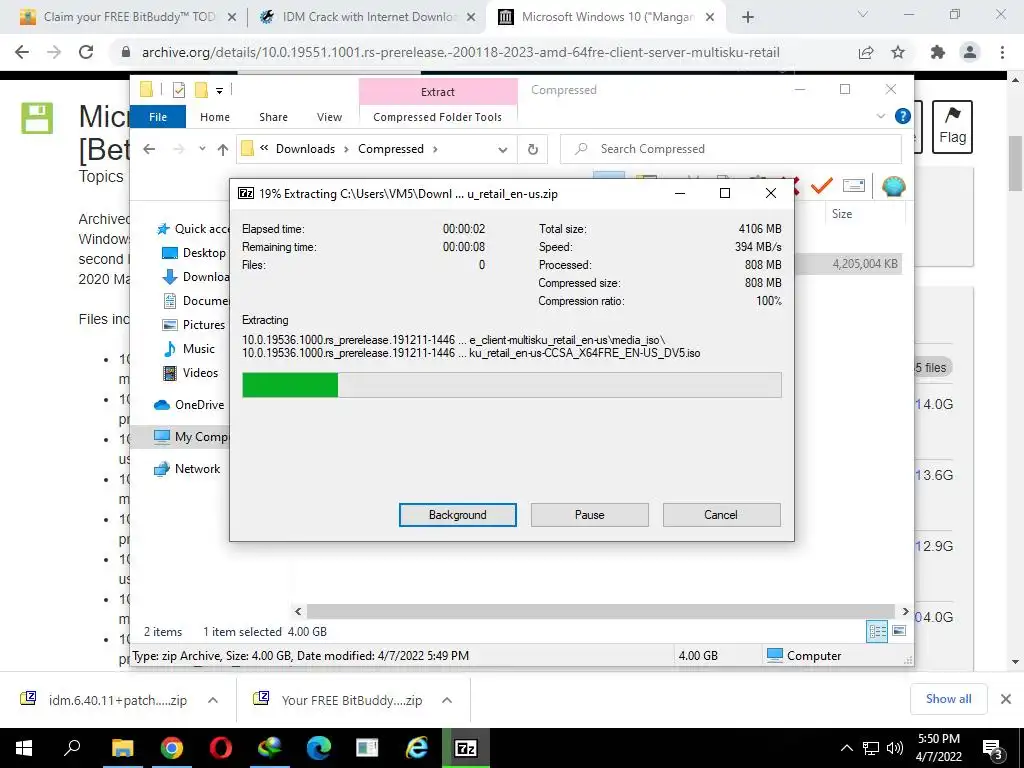Open options for BitBuddy zip download
Screen dimensions: 1024x768
[447, 700]
